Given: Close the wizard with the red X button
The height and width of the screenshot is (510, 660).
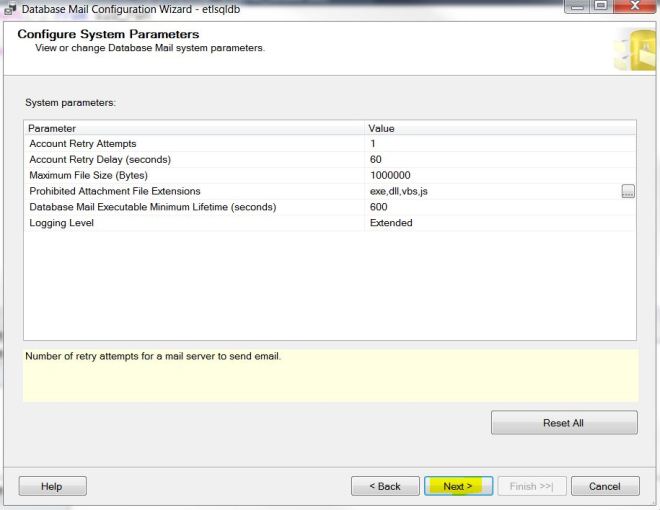Looking at the screenshot, I should coord(637,7).
